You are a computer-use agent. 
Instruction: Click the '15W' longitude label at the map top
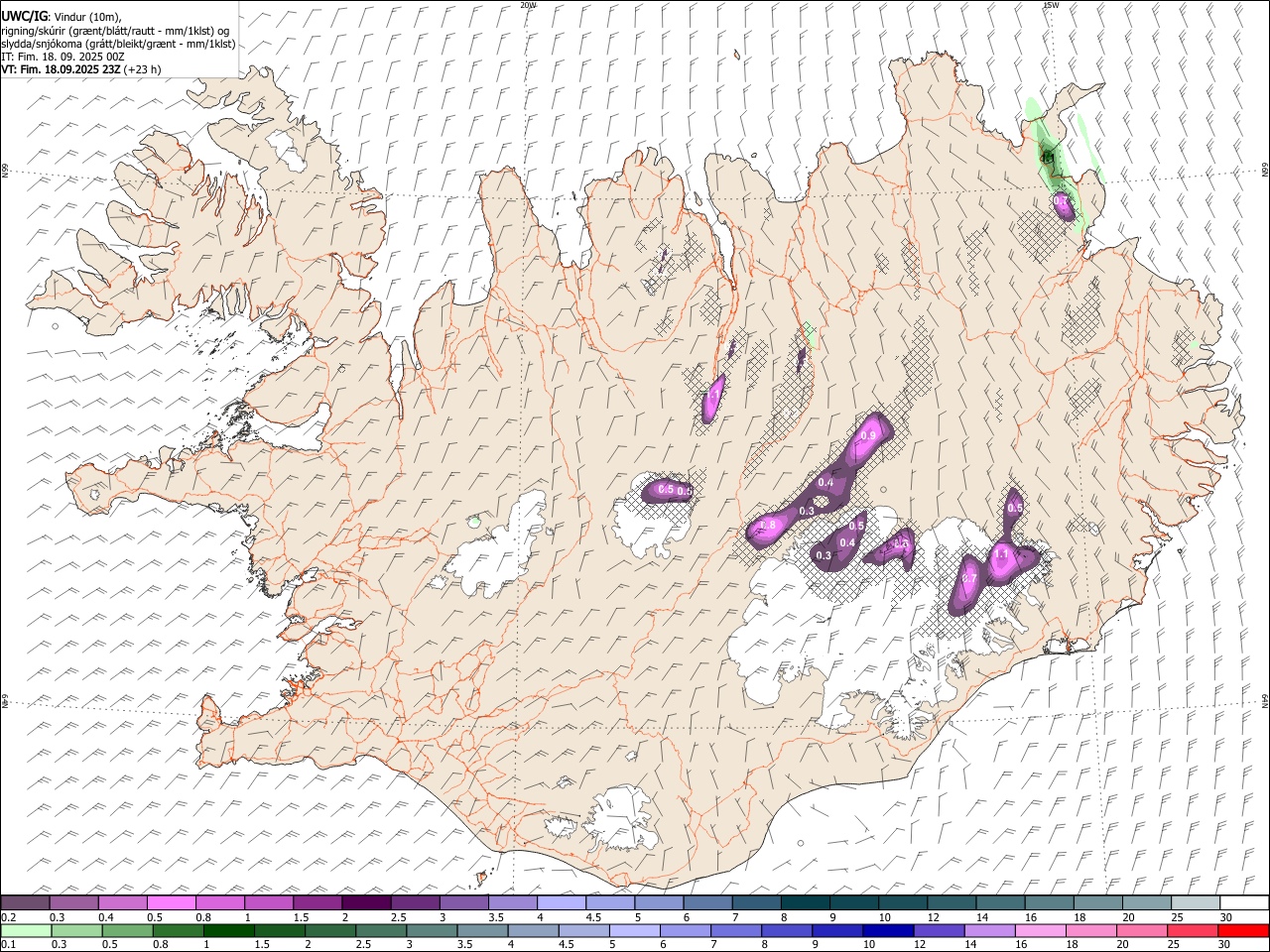1051,5
